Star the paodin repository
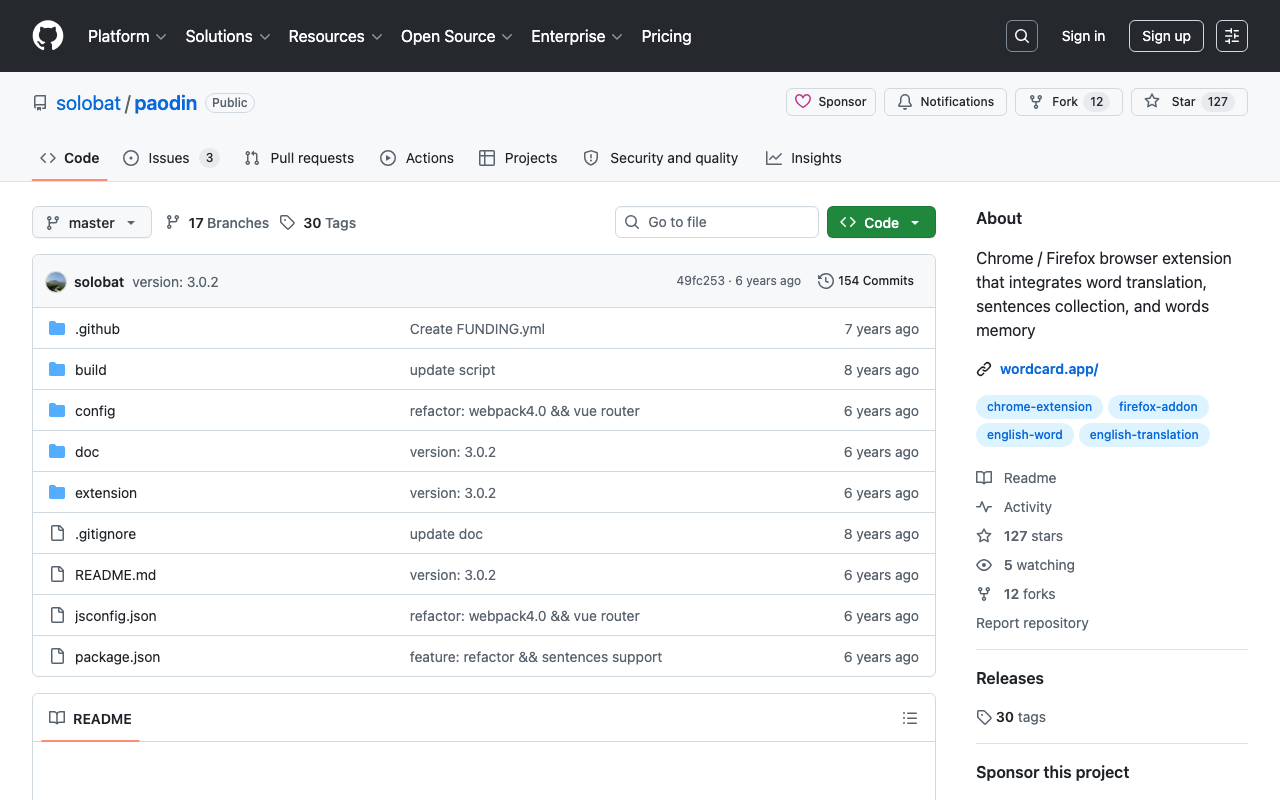Screen dimensions: 1280x800 pyautogui.click(x=1189, y=102)
